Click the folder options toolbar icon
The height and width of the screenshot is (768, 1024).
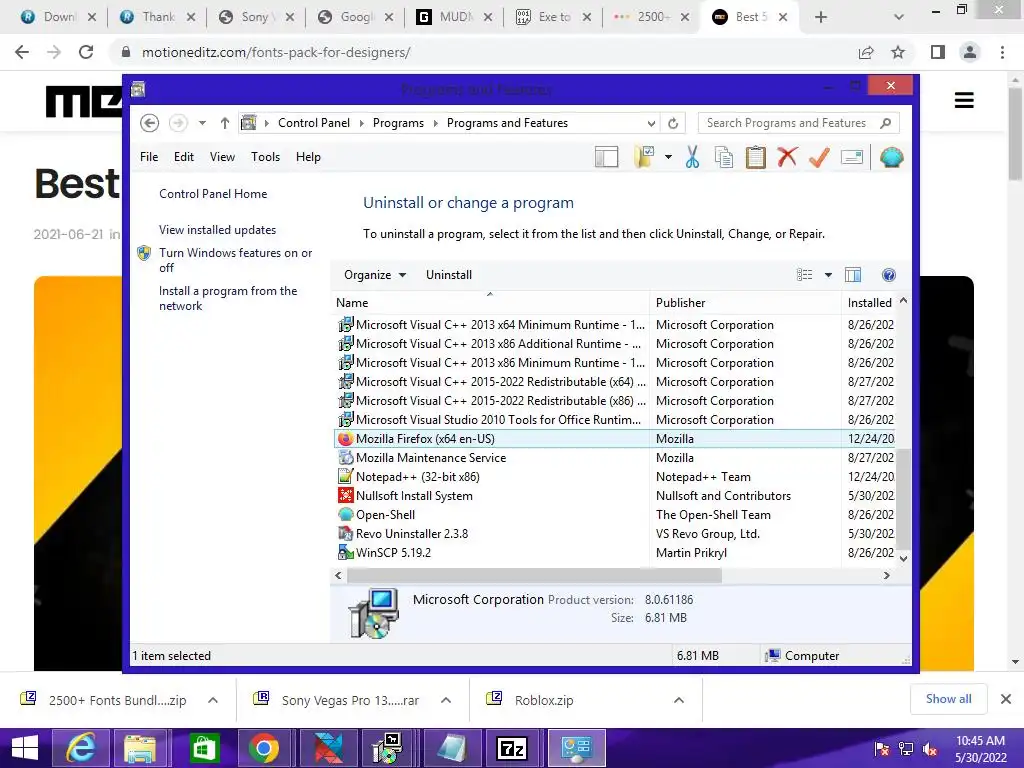[644, 157]
